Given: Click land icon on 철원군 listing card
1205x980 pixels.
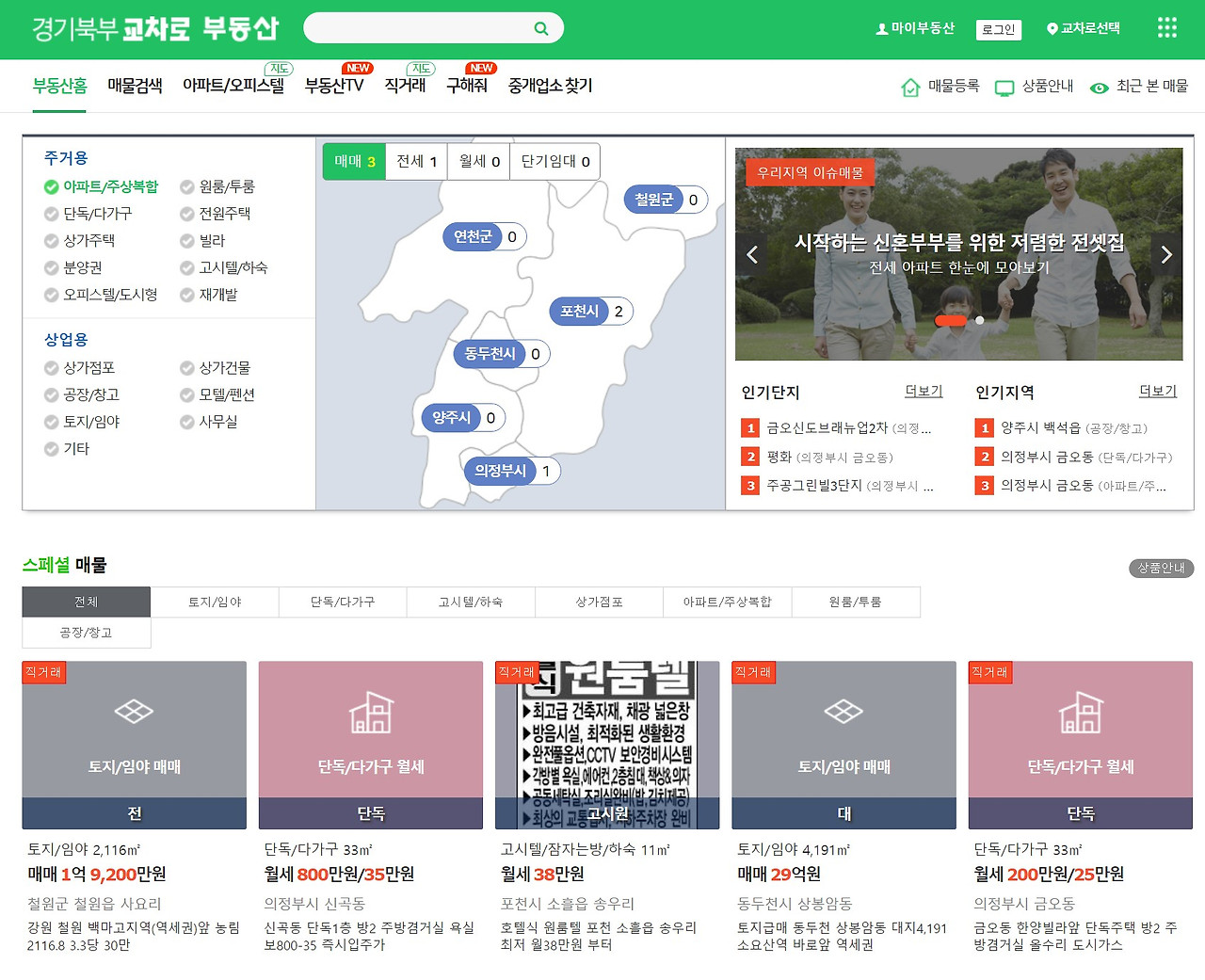Looking at the screenshot, I should [x=134, y=711].
